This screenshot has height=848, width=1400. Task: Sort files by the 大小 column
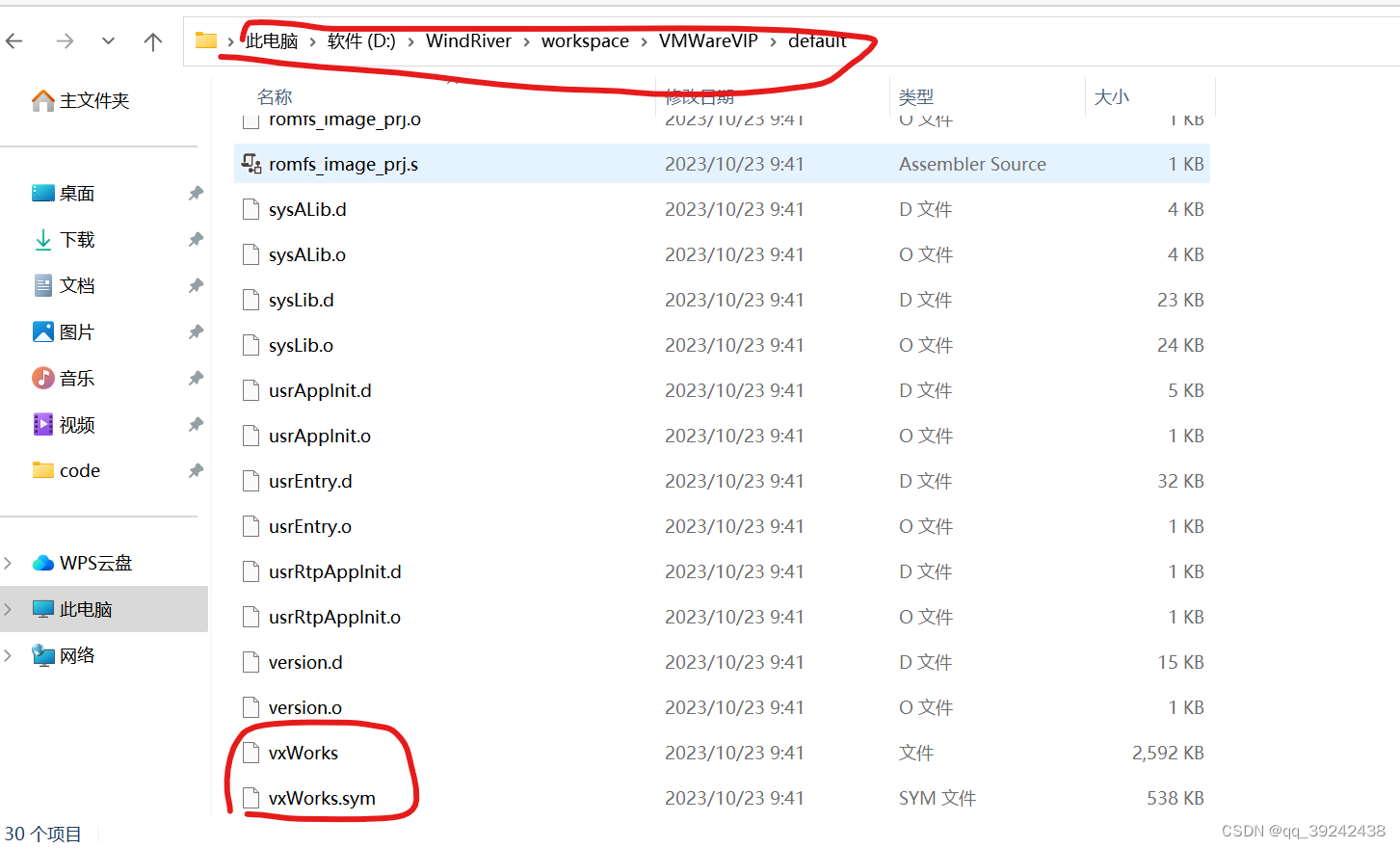[x=1111, y=96]
